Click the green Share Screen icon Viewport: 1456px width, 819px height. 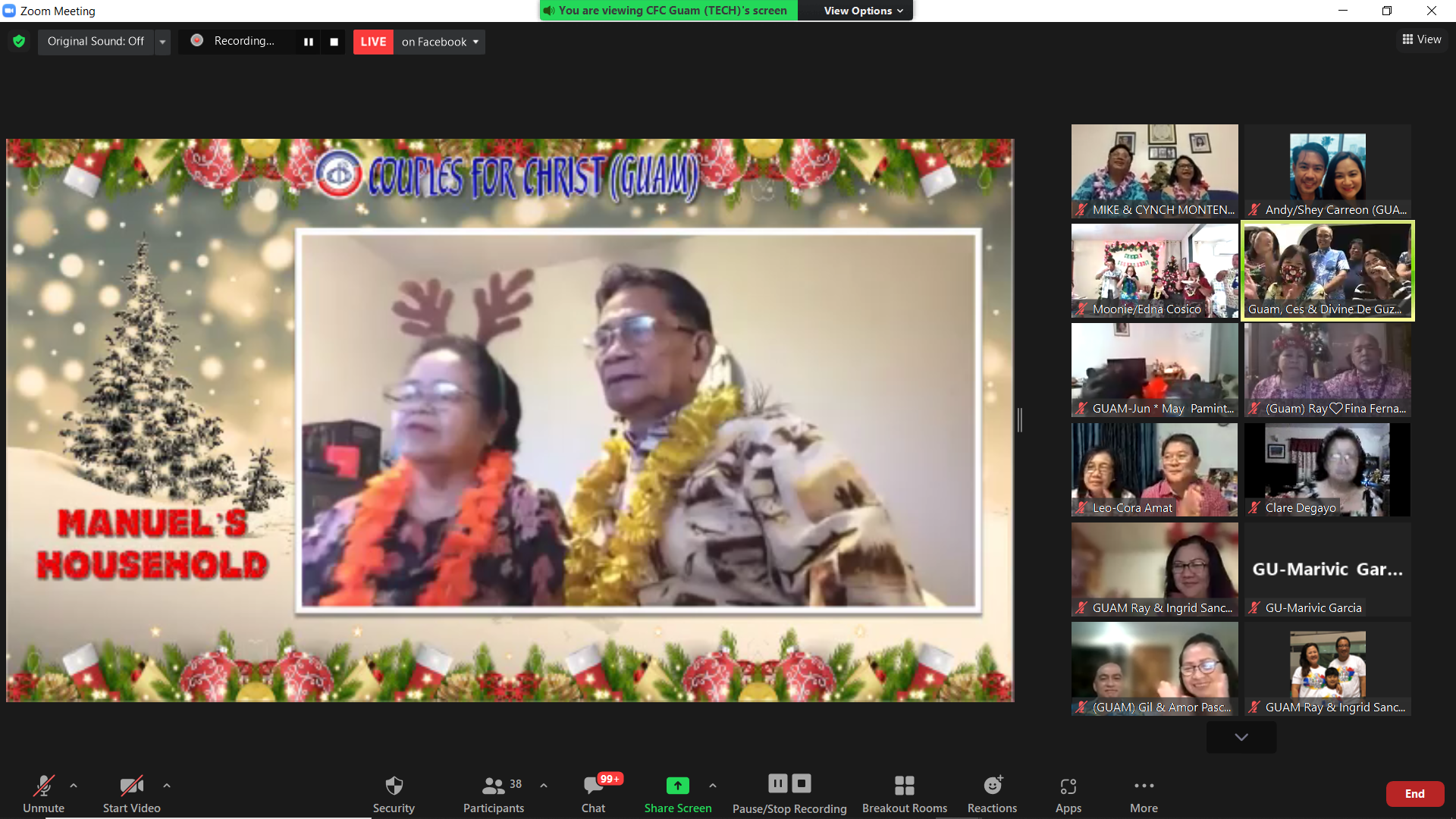[678, 786]
